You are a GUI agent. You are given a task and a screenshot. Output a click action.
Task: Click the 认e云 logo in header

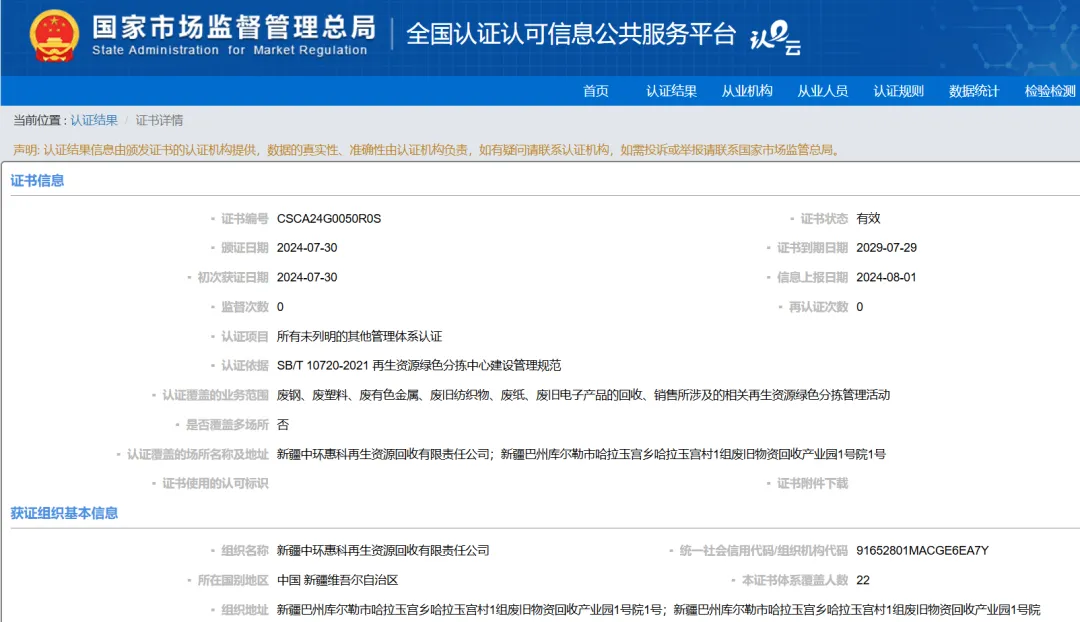tap(776, 38)
